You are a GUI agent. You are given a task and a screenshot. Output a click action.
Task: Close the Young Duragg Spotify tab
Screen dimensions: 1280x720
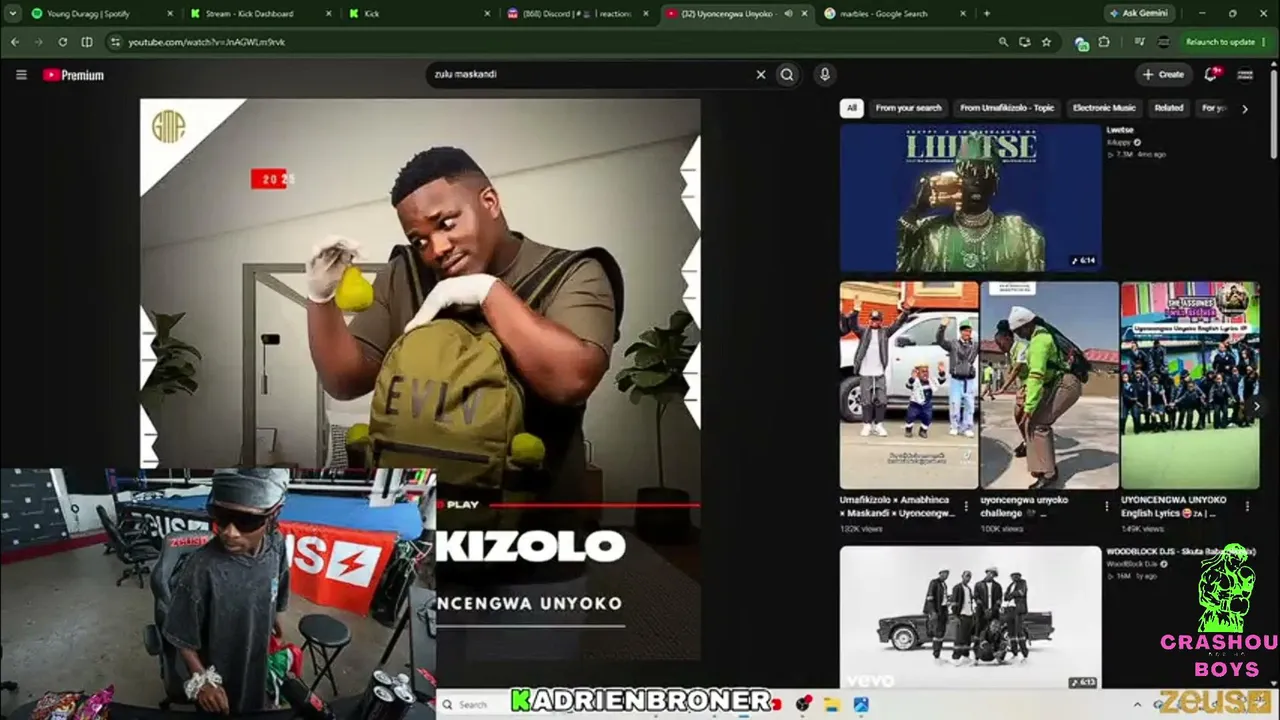click(x=169, y=14)
